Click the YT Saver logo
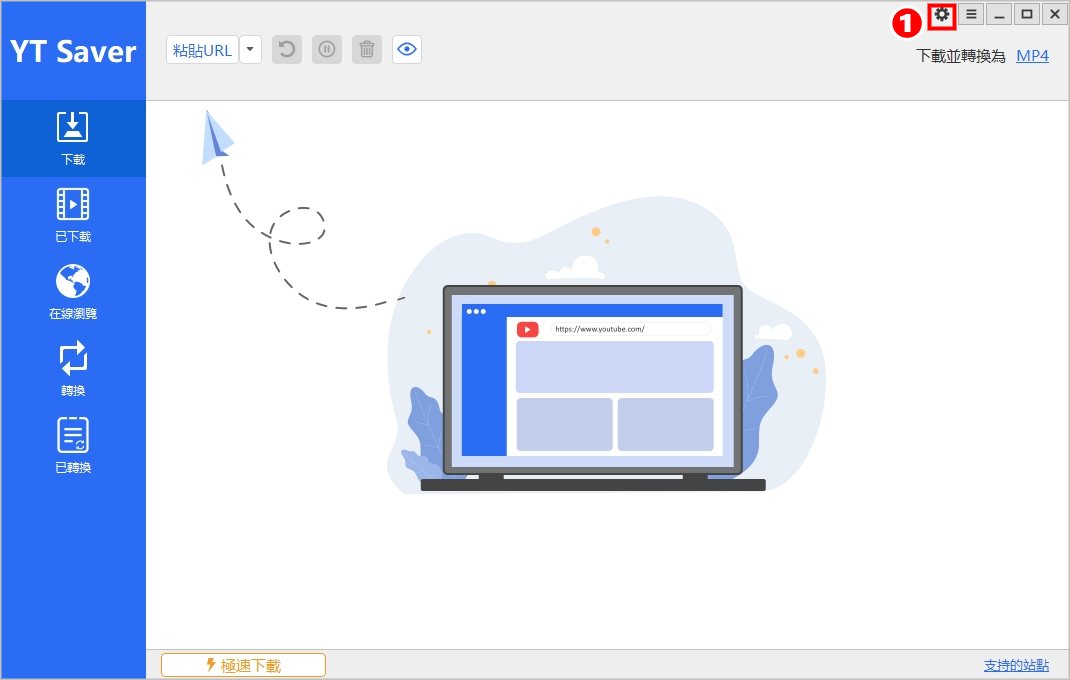The height and width of the screenshot is (680, 1070). (73, 51)
